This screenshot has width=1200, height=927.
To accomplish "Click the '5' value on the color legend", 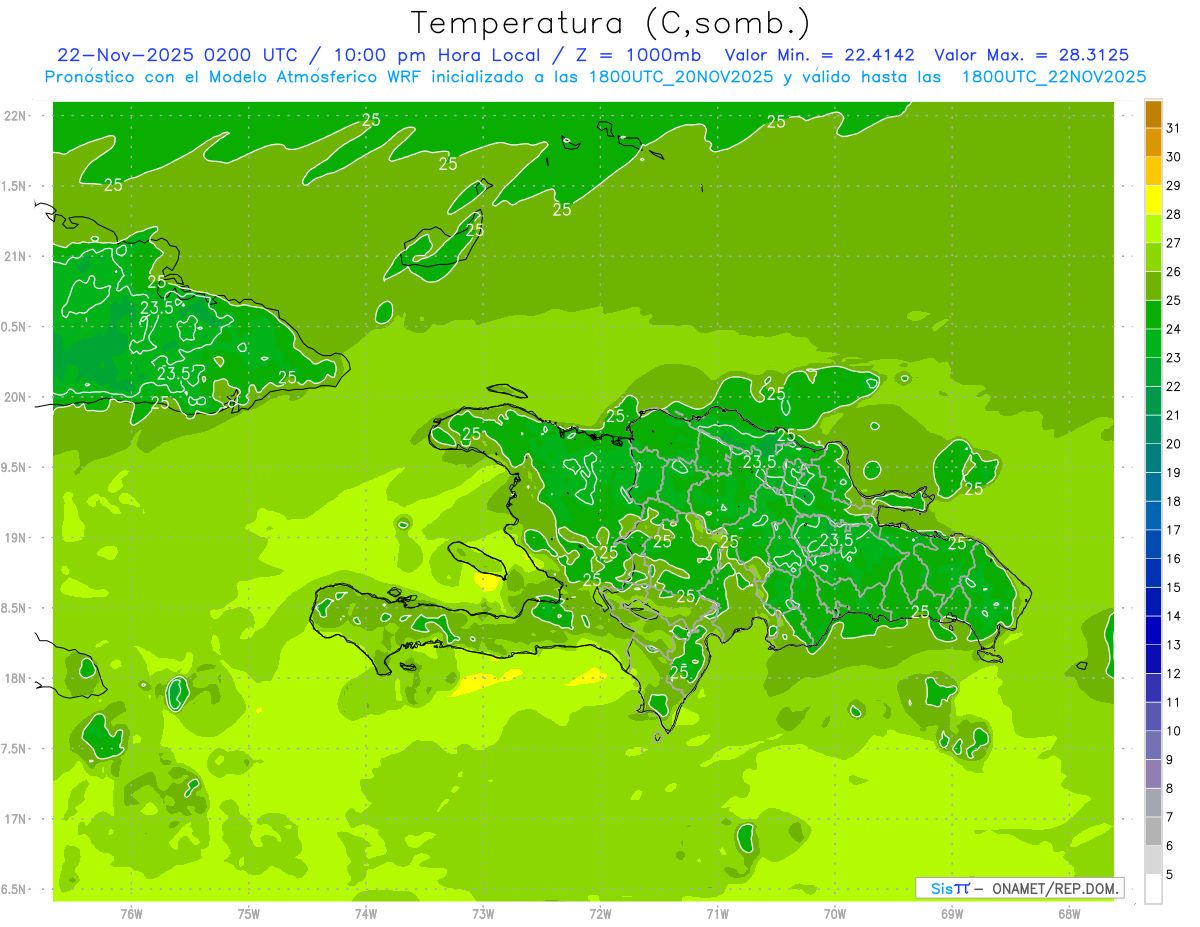I will [1170, 874].
